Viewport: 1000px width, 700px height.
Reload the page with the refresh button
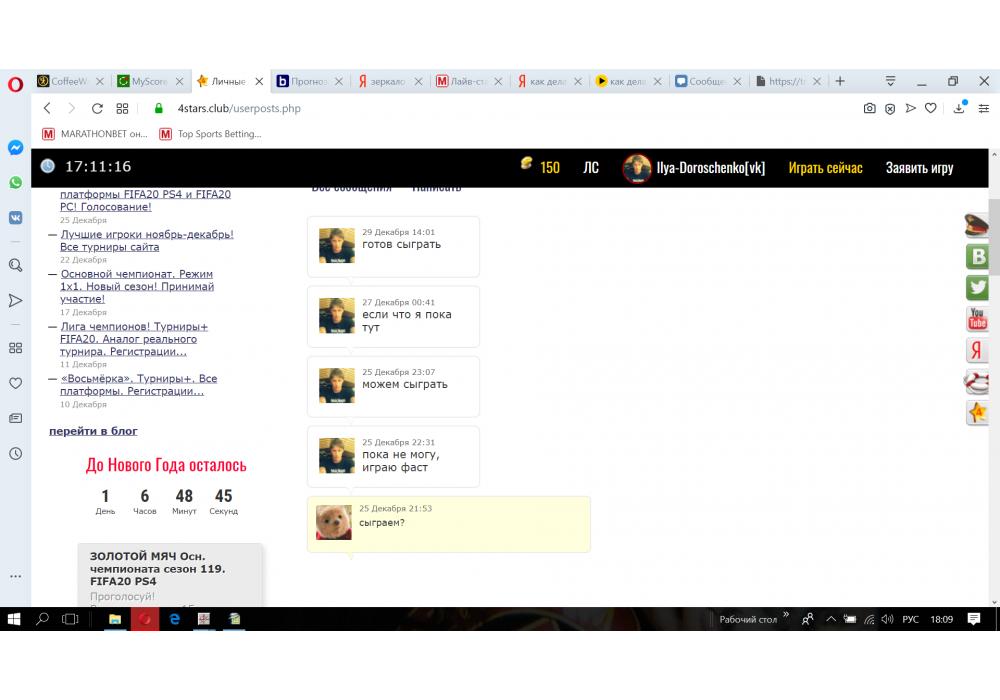tap(97, 108)
